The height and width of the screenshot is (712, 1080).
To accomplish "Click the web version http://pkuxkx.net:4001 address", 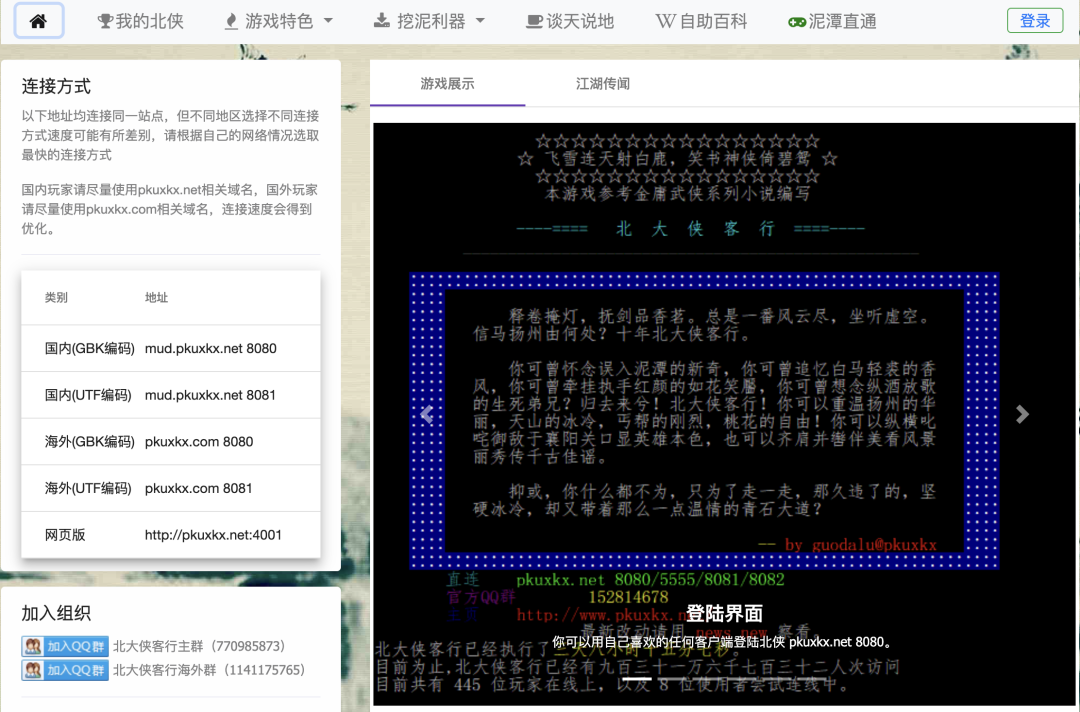I will tap(213, 535).
